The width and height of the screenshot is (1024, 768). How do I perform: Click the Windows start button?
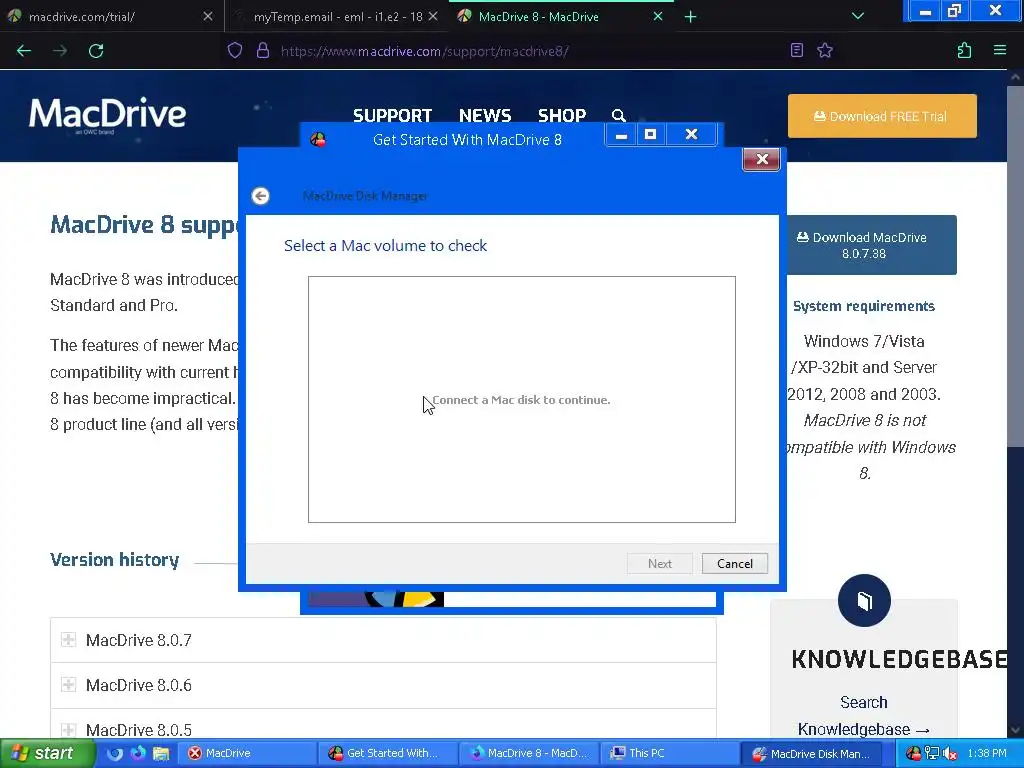pyautogui.click(x=46, y=753)
